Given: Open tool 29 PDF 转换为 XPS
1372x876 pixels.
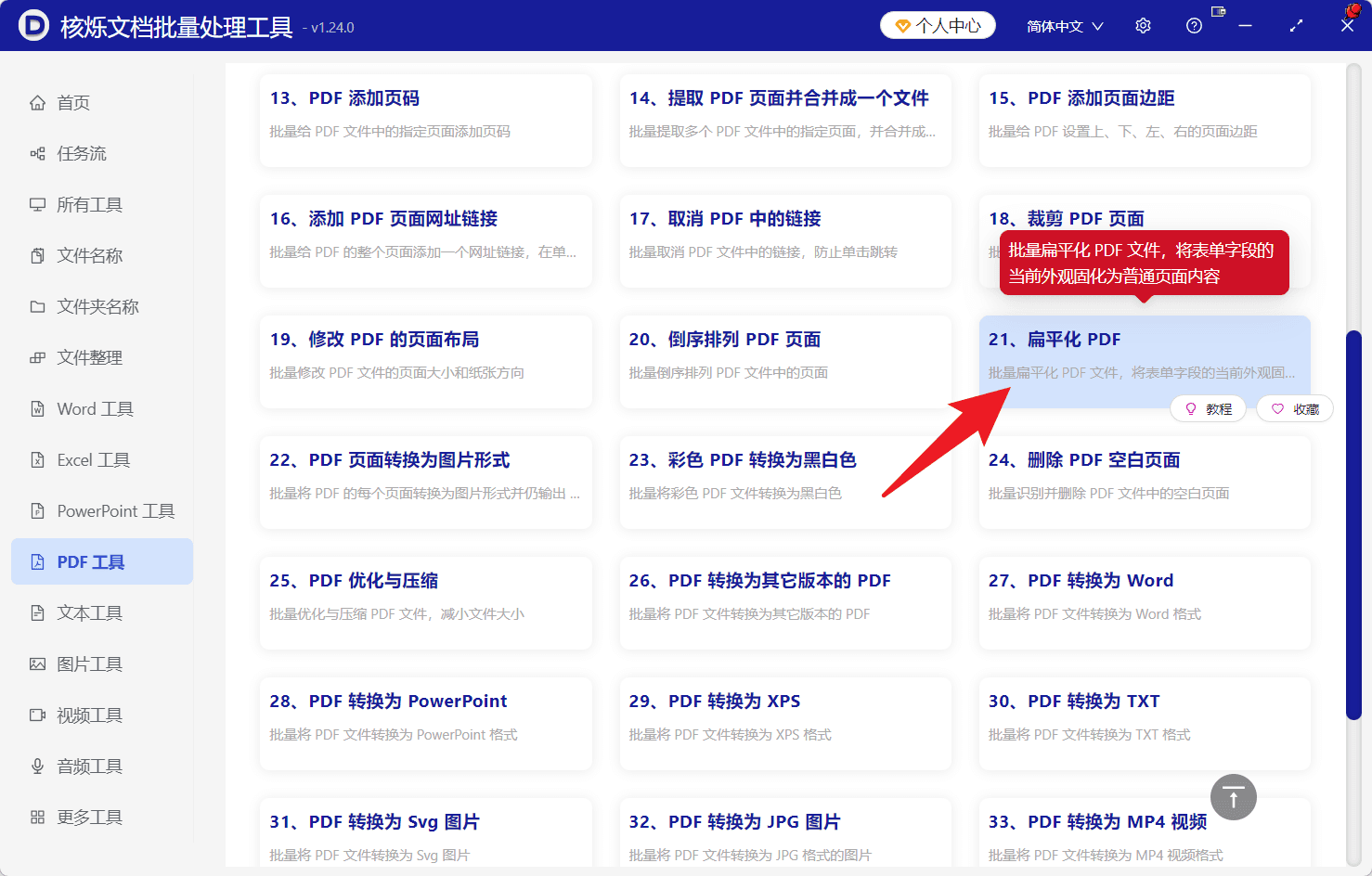Looking at the screenshot, I should (785, 724).
